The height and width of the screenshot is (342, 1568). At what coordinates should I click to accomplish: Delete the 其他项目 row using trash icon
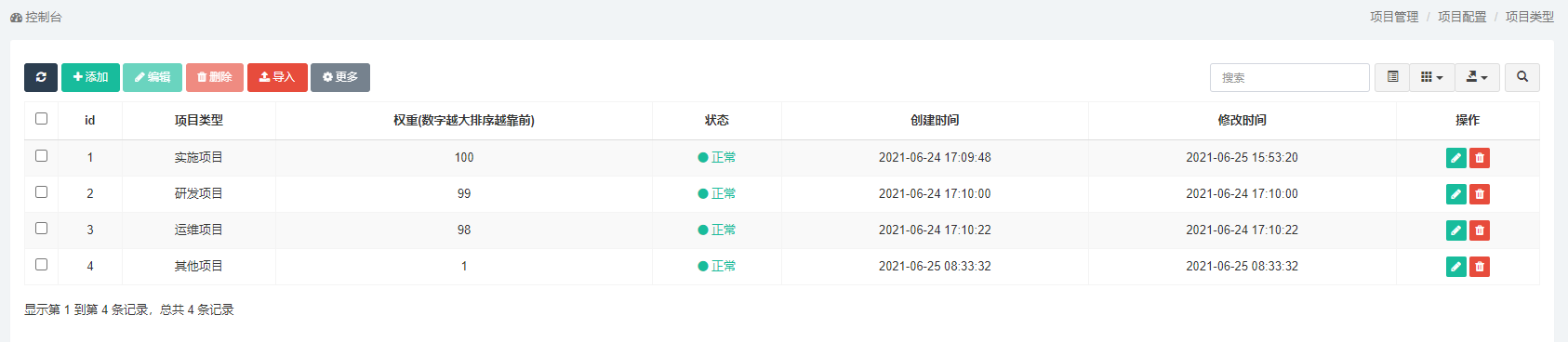tap(1480, 267)
